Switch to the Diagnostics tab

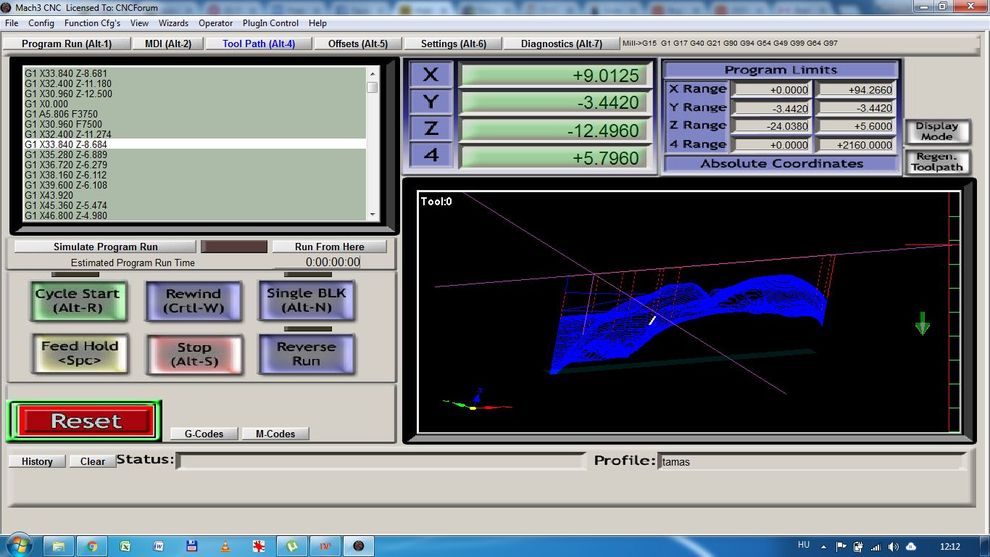click(x=560, y=44)
